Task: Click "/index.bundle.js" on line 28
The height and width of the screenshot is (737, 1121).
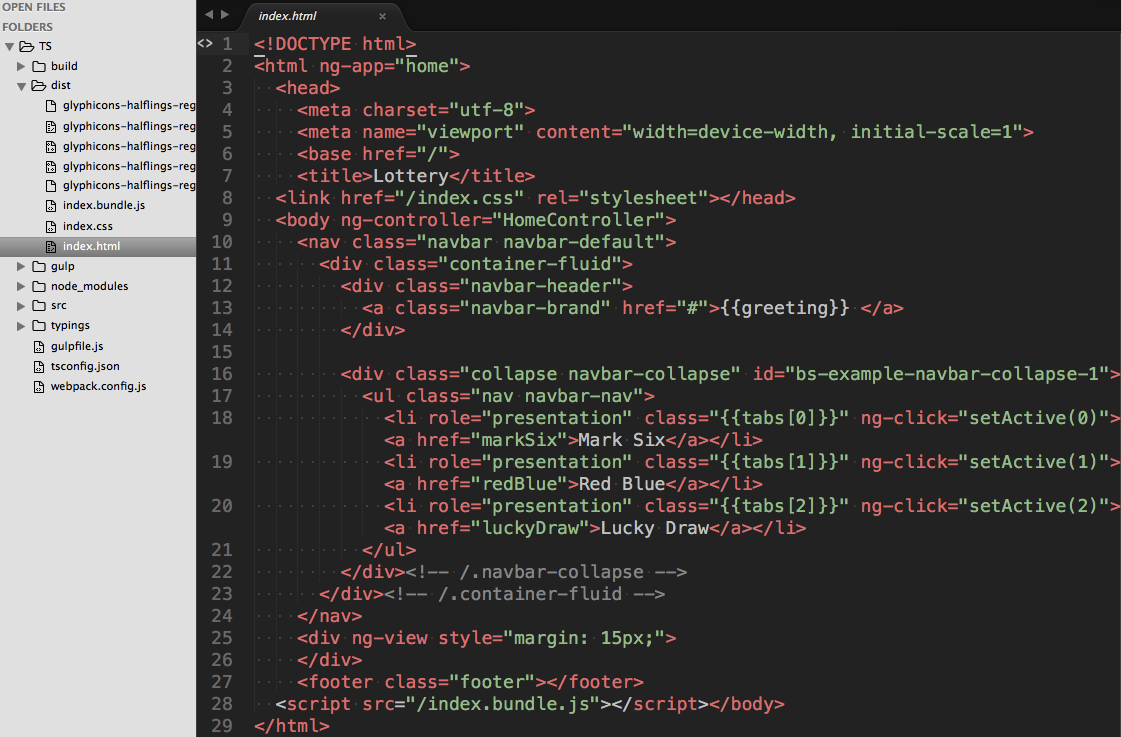Action: coord(503,704)
